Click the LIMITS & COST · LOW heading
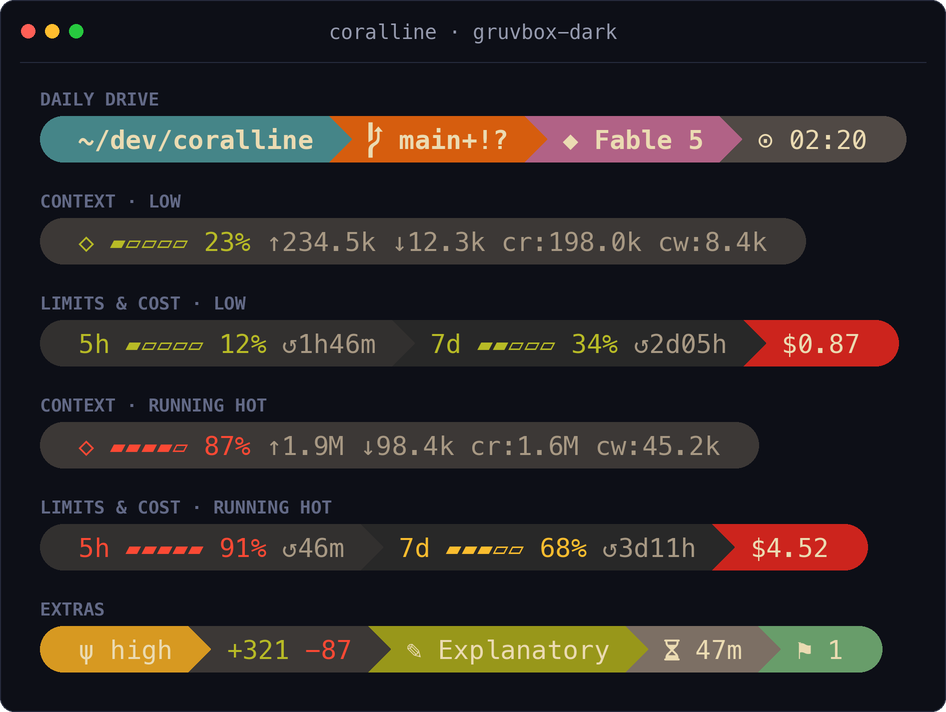This screenshot has width=946, height=712. (143, 303)
